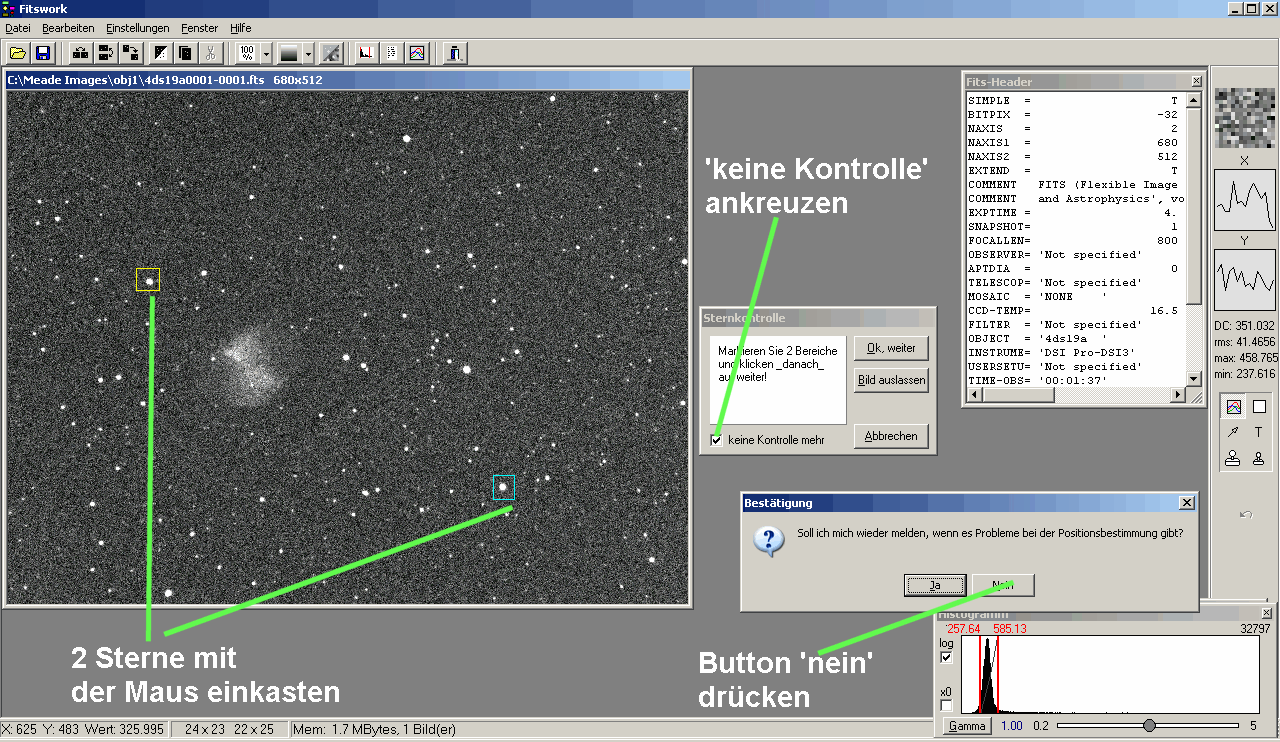Uncheck 'keine Kontrolle mehr' checkbox
This screenshot has height=742, width=1280.
(x=716, y=440)
